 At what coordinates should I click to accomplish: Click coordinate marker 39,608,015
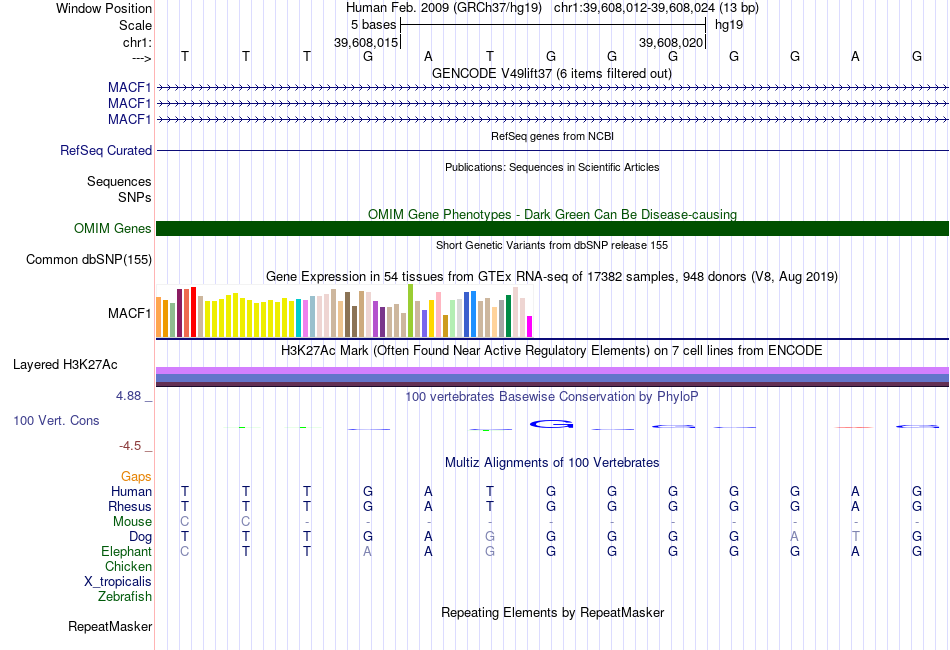tap(366, 42)
